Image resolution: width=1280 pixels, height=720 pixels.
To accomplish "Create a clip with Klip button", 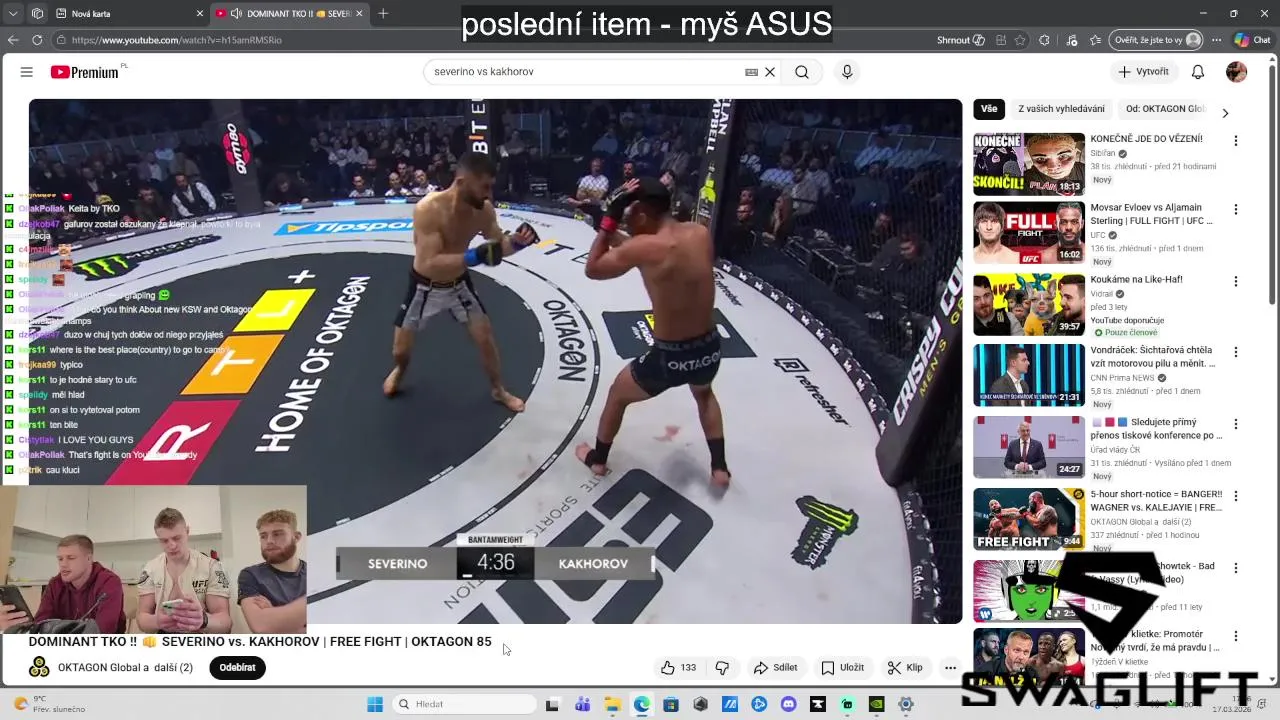I will coord(905,668).
